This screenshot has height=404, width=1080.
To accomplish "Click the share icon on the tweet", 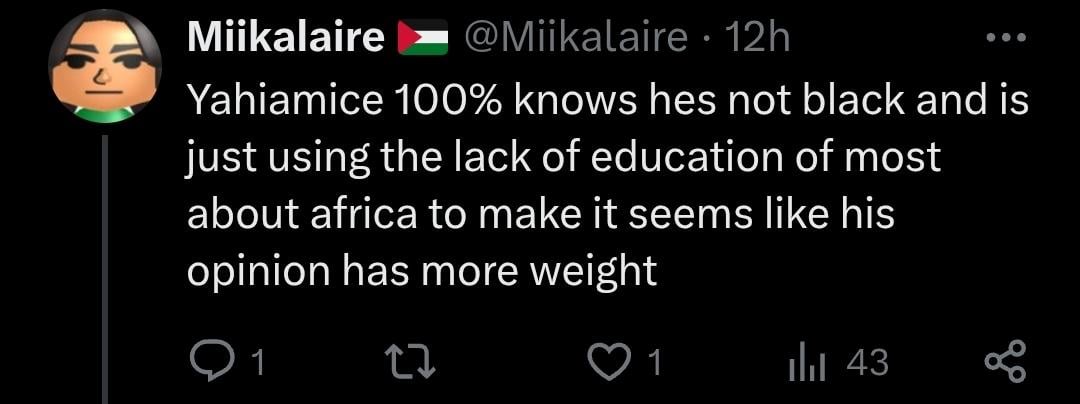I will (1003, 361).
